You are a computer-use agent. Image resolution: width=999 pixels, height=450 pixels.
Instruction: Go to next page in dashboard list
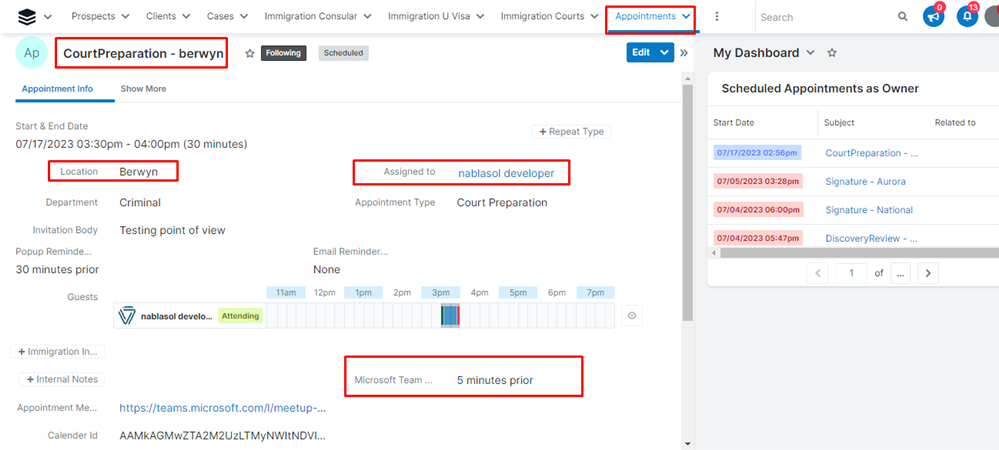click(x=928, y=273)
